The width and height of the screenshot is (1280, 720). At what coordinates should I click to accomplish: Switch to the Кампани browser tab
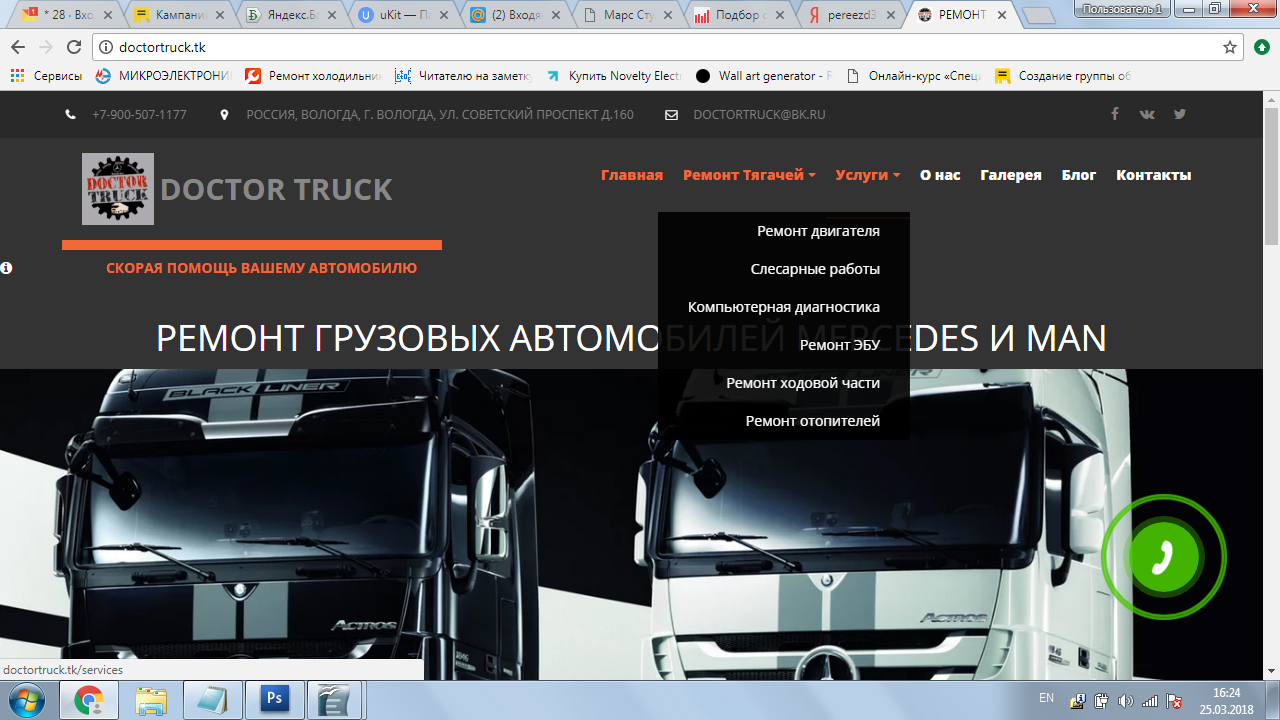181,14
